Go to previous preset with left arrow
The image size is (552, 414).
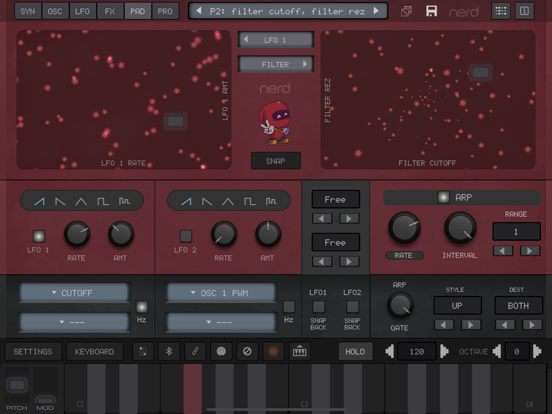[199, 11]
